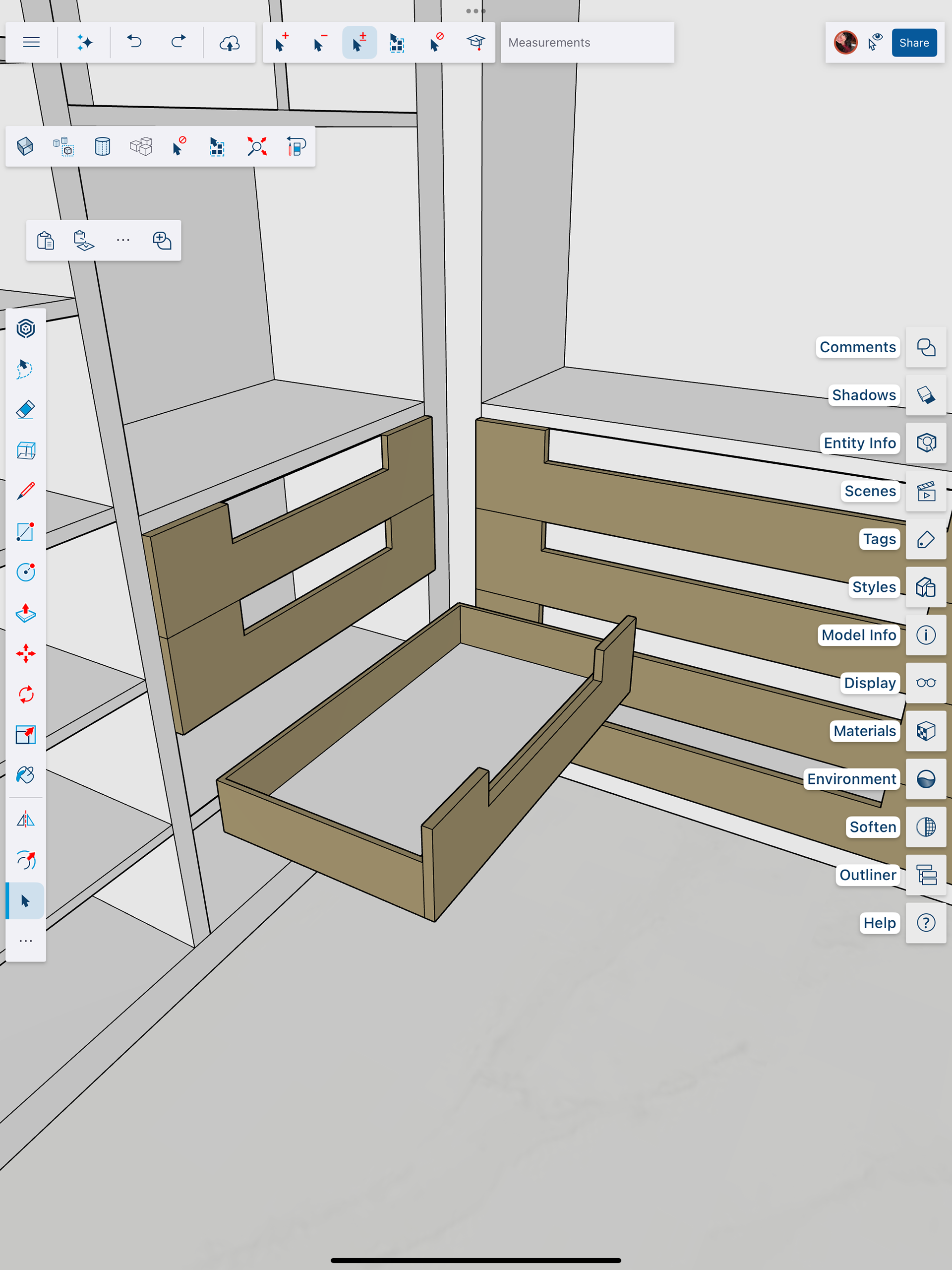This screenshot has width=952, height=1270.
Task: Enable subtract-from-selection cursor mode
Action: click(x=320, y=43)
